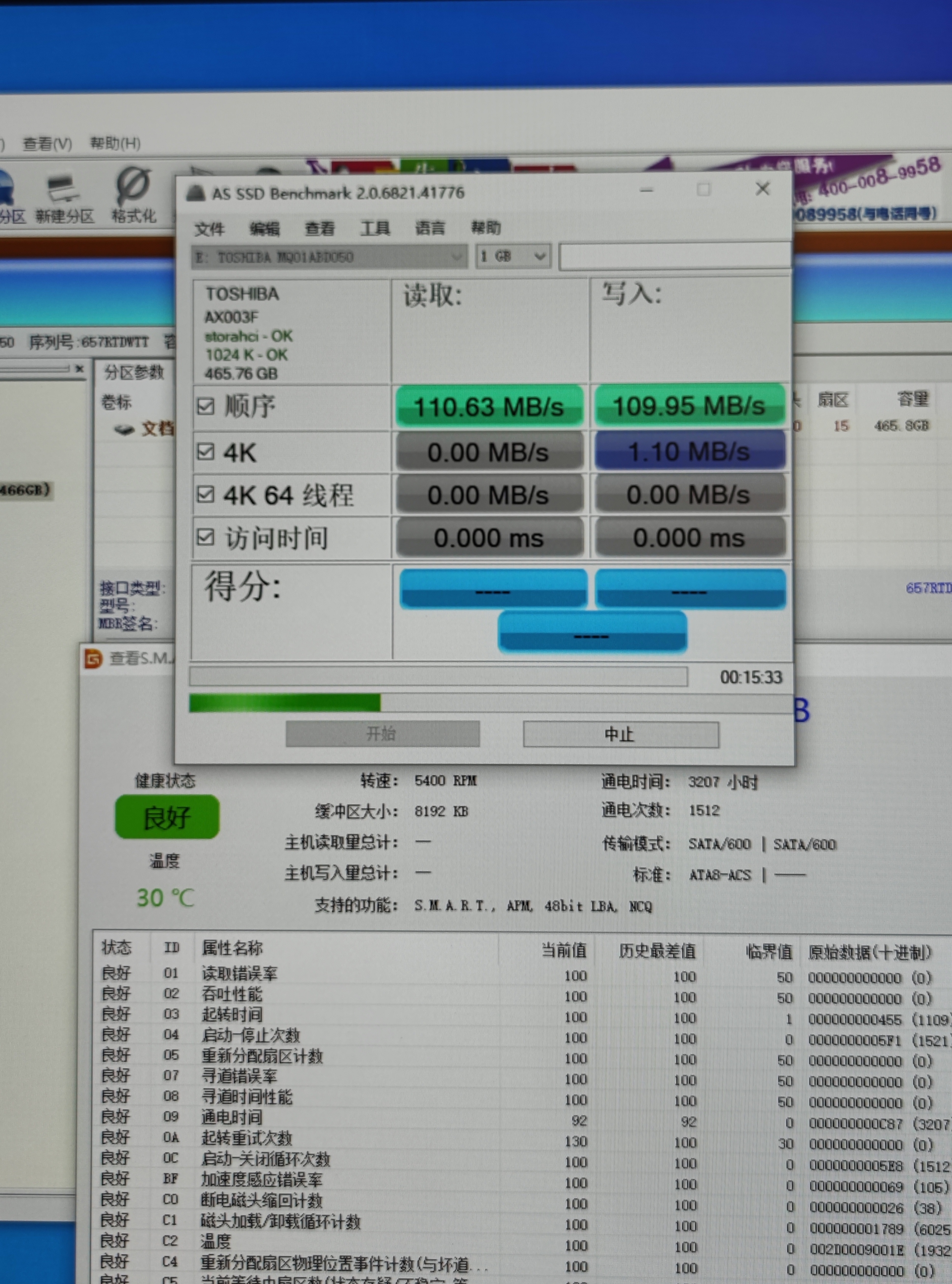
Task: Open the 工具 menu in AS SSD
Action: pos(375,228)
